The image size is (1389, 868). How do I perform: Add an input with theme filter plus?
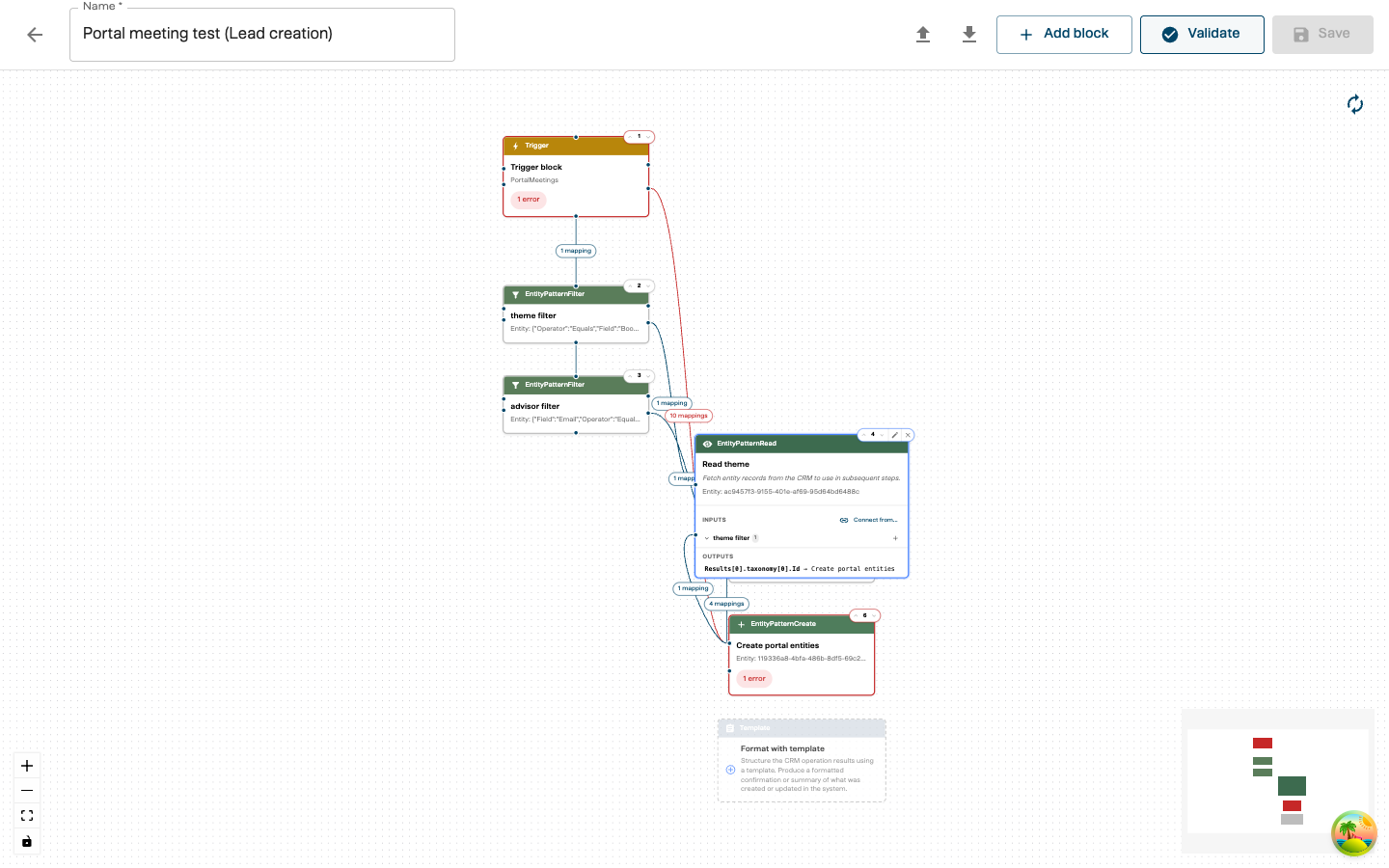895,538
